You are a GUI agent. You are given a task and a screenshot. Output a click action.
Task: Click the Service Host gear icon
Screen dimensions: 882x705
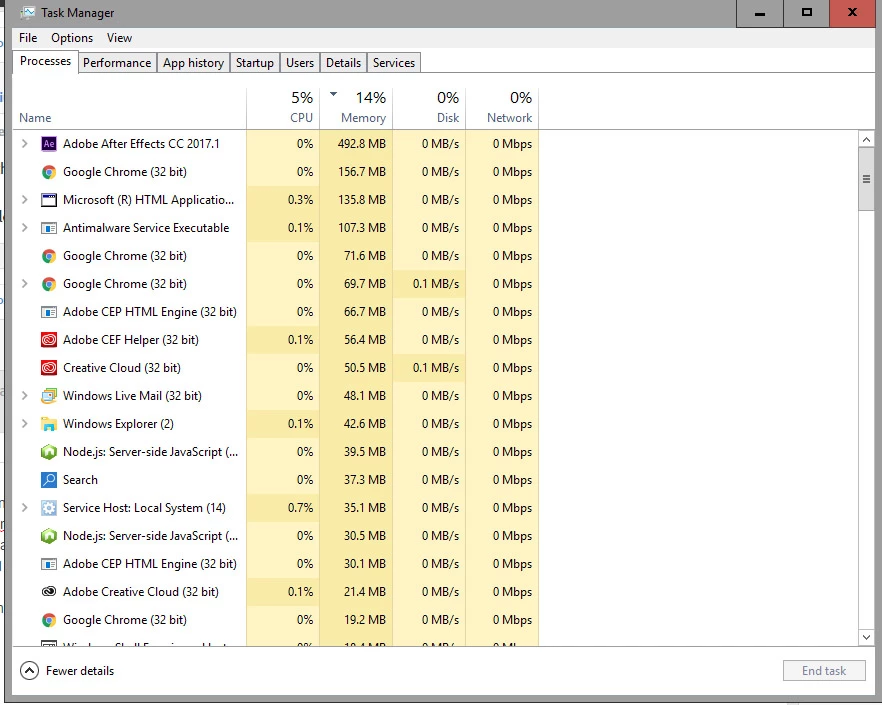click(x=49, y=508)
